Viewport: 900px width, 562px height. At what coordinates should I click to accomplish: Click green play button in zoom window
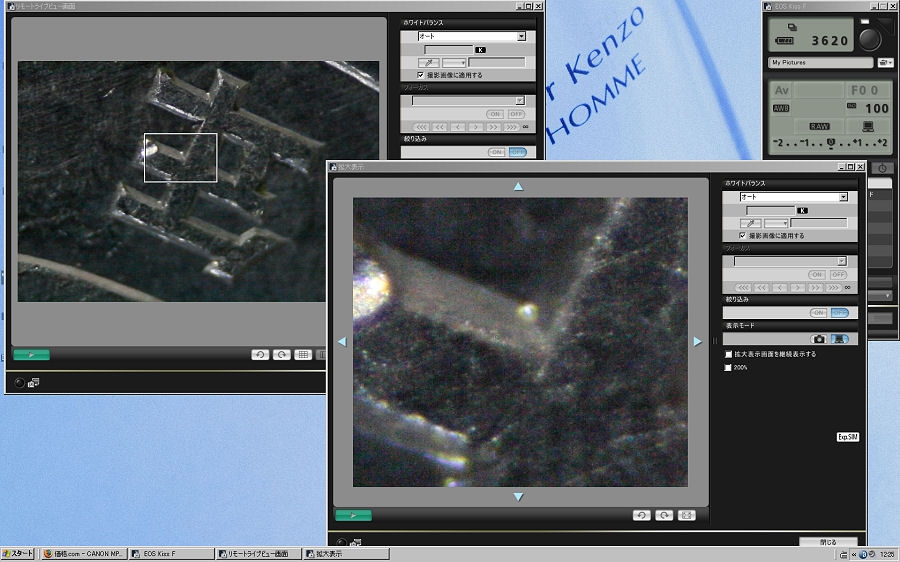(353, 516)
